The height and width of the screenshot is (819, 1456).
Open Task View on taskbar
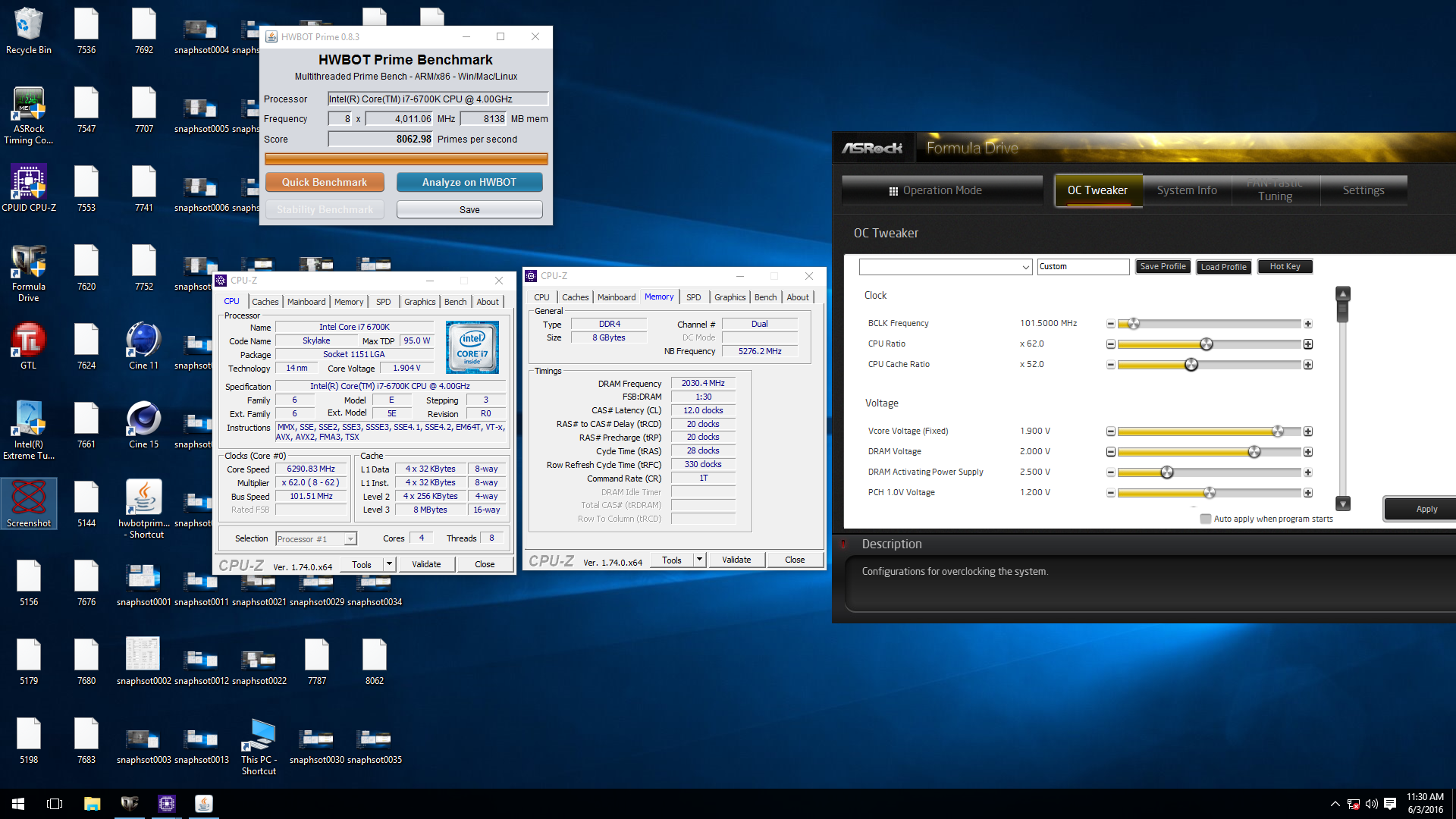point(55,804)
